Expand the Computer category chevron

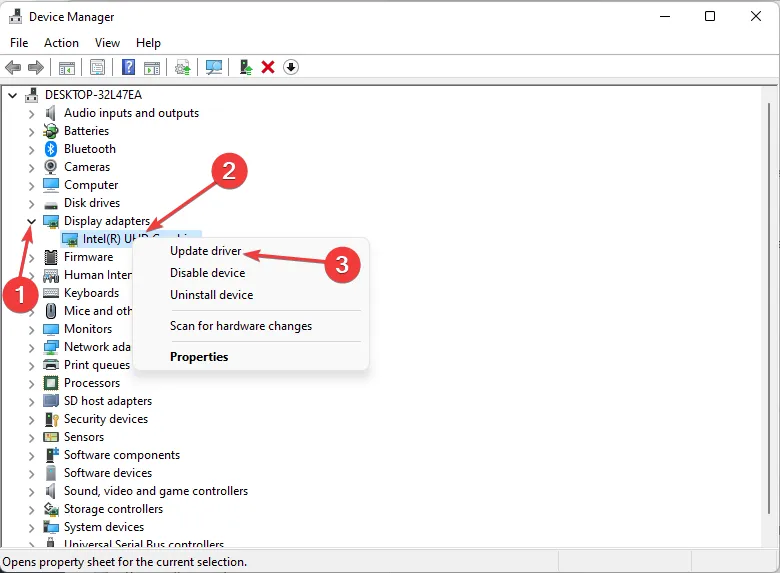coord(31,186)
